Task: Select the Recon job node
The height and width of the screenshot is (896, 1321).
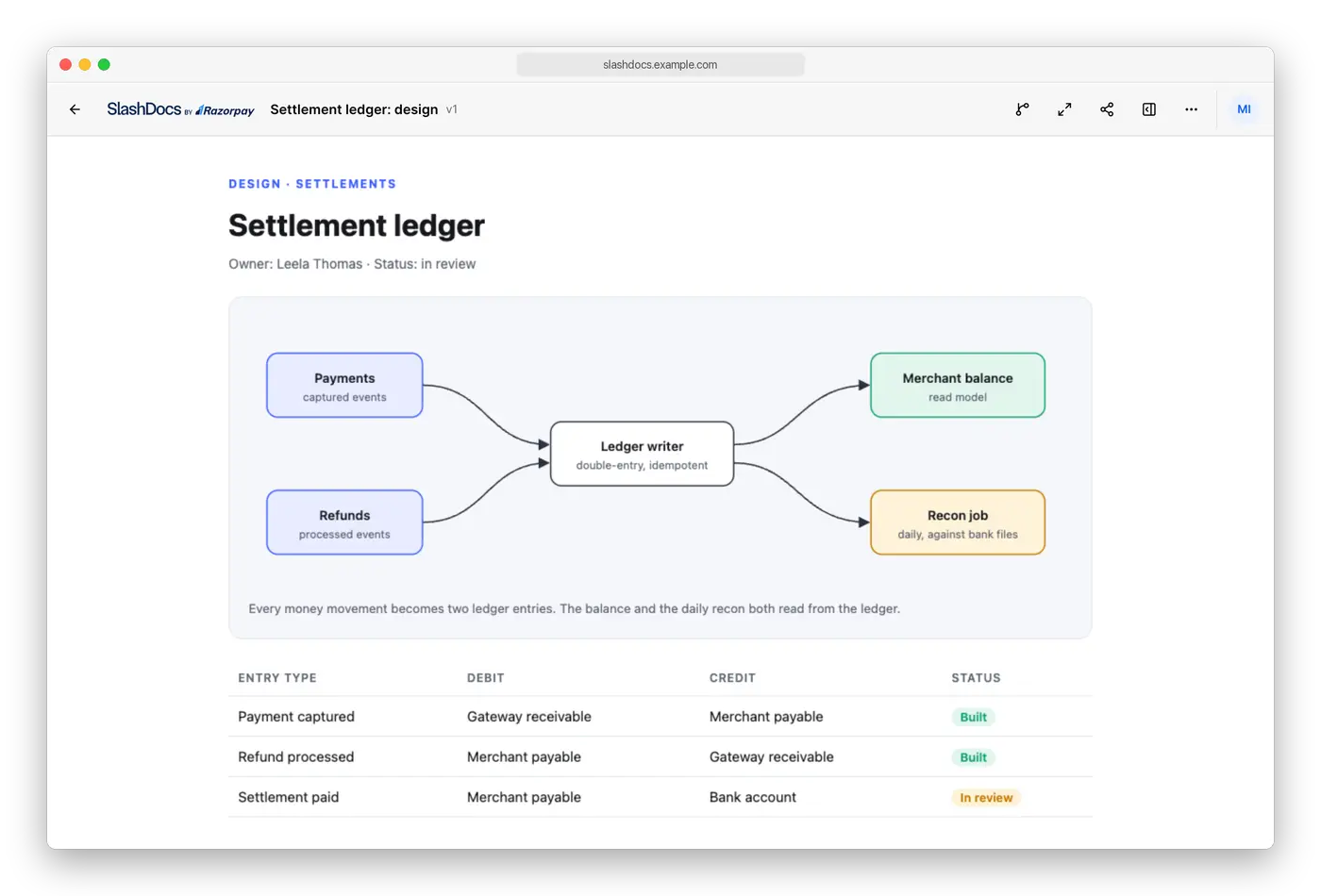Action: coord(958,523)
